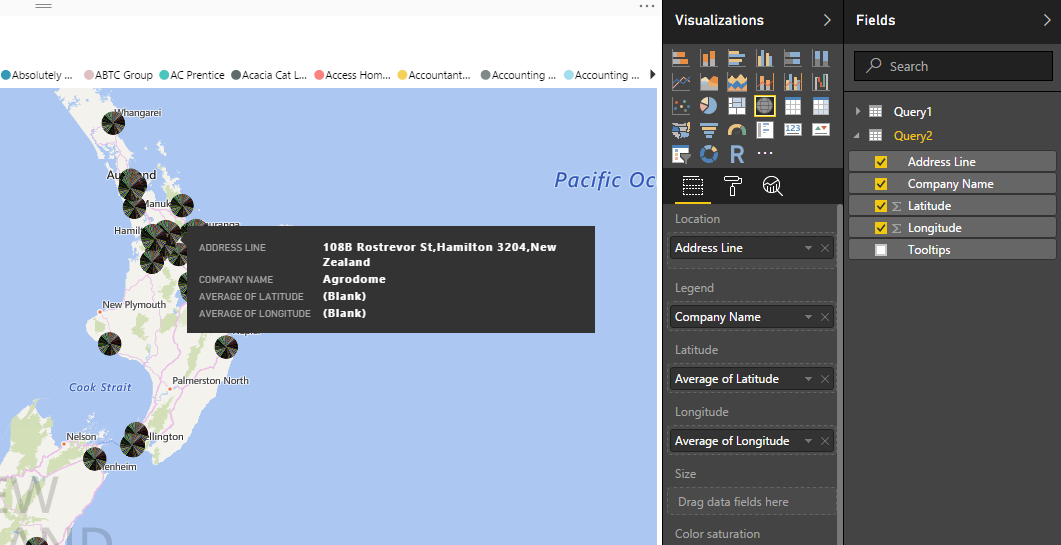1061x545 pixels.
Task: Switch to the Analytics tab
Action: click(x=773, y=185)
